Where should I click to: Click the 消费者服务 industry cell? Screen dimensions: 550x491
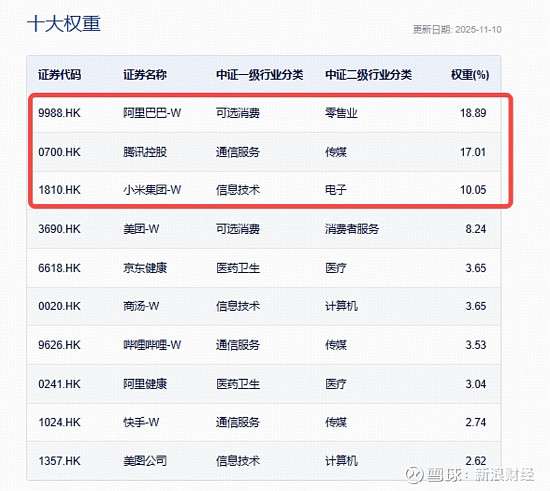pyautogui.click(x=352, y=229)
